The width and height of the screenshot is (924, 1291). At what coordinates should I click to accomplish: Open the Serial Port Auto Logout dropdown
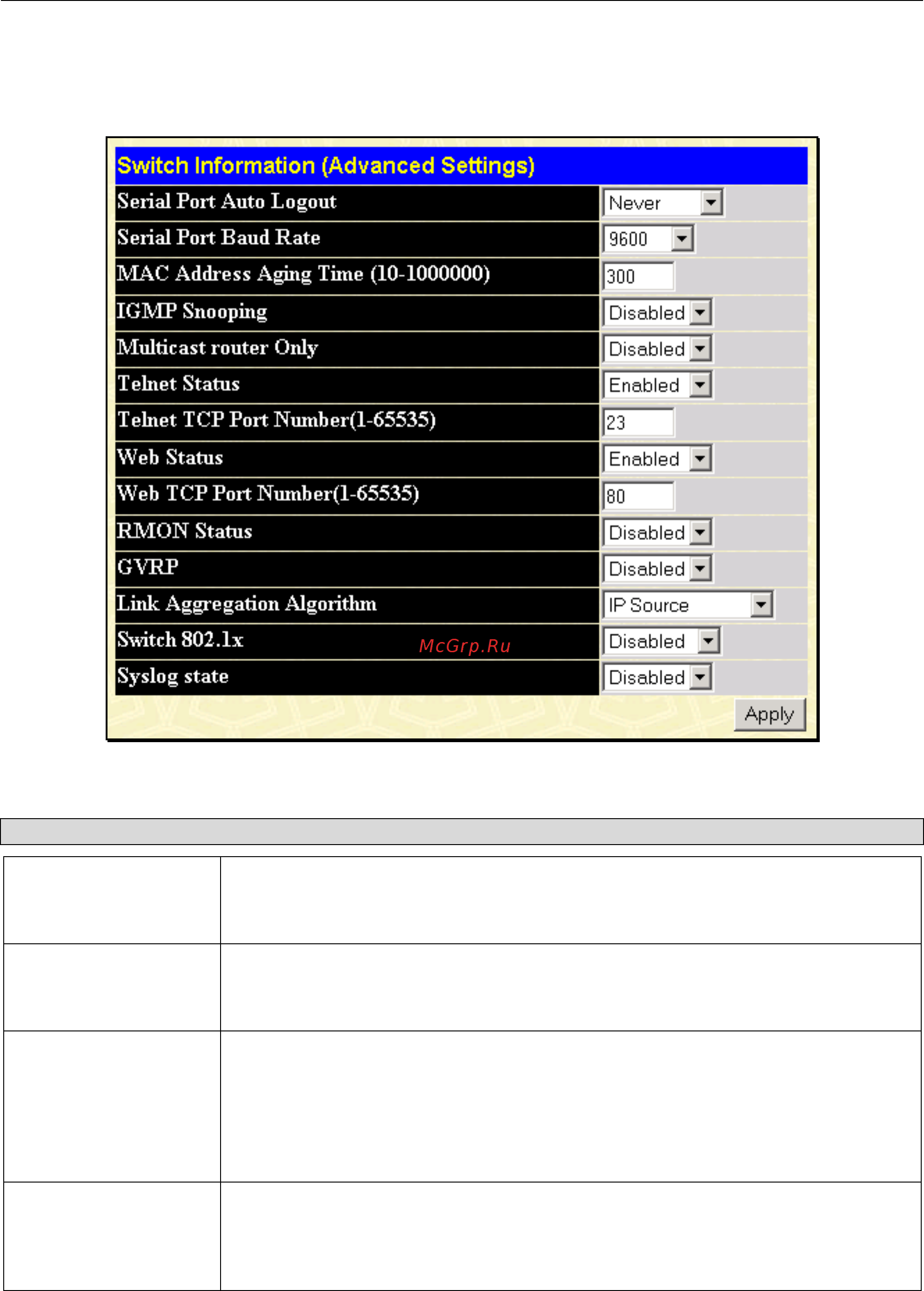coord(663,202)
